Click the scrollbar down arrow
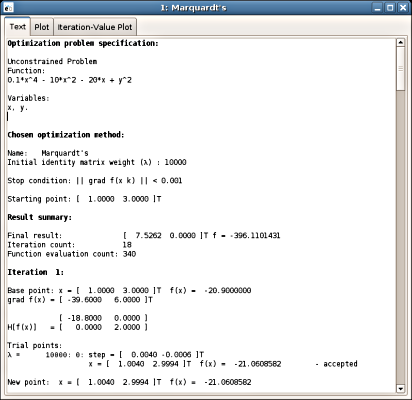Screen dimensions: 412x400 coord(400,389)
